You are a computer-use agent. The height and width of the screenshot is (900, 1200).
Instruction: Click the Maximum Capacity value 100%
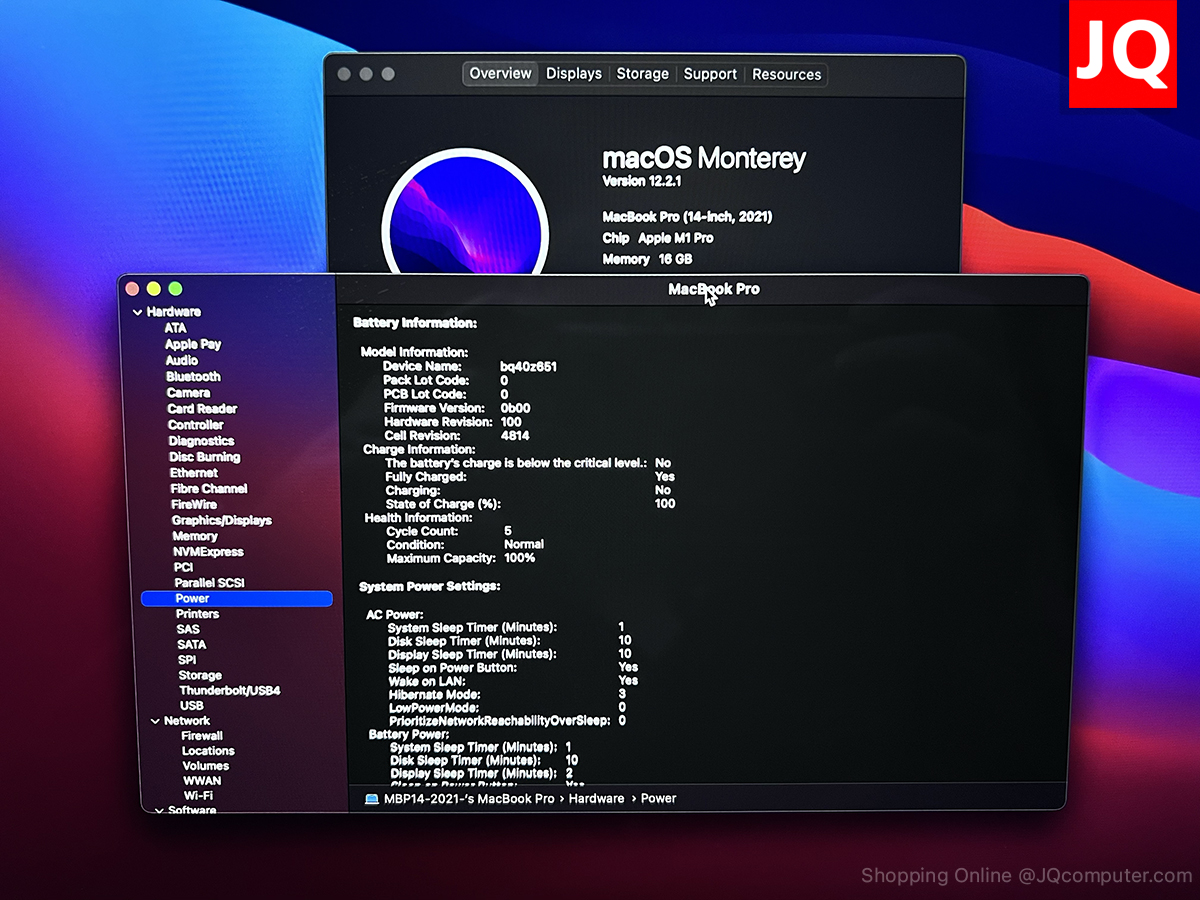(520, 558)
